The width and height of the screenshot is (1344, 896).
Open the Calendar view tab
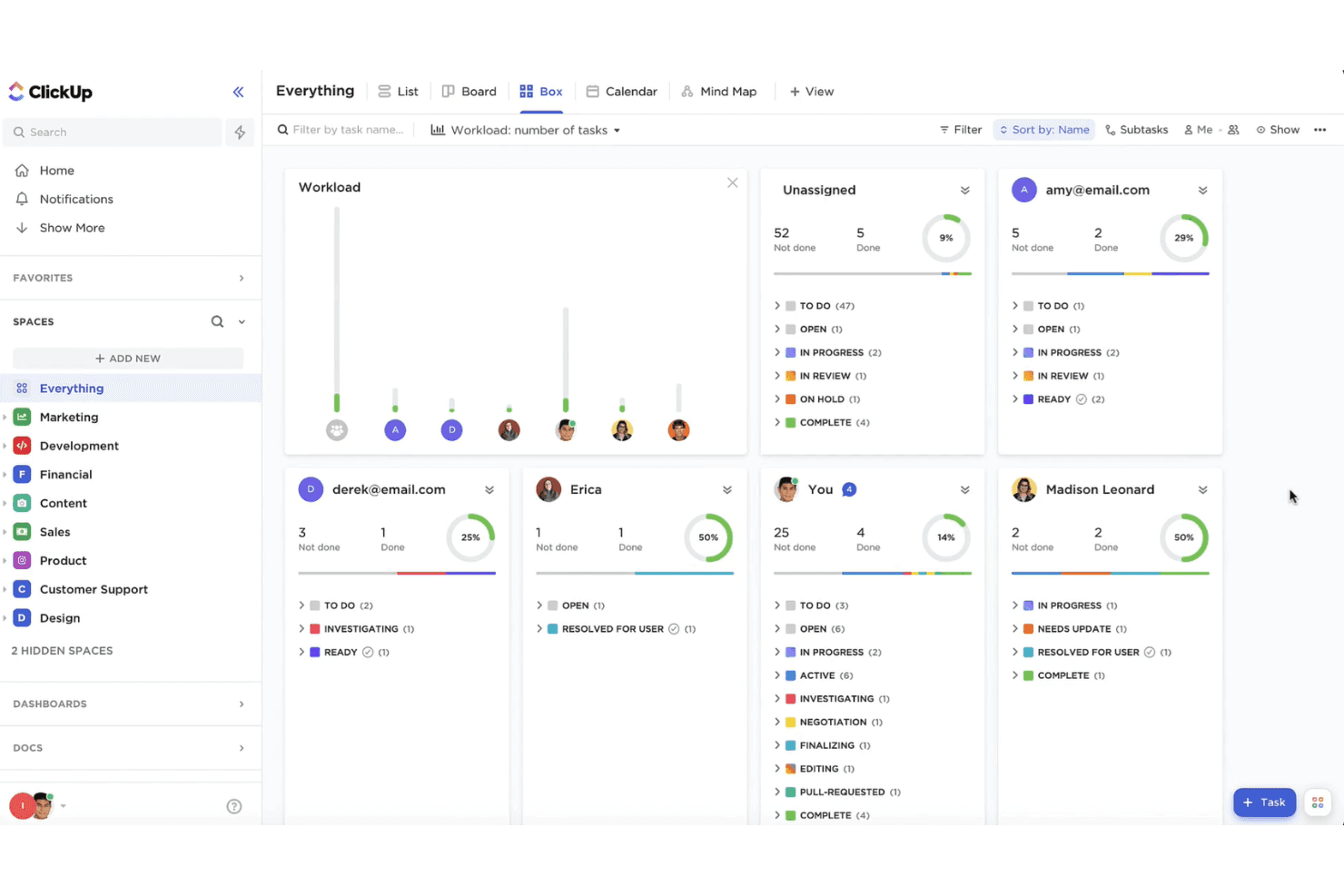(622, 92)
